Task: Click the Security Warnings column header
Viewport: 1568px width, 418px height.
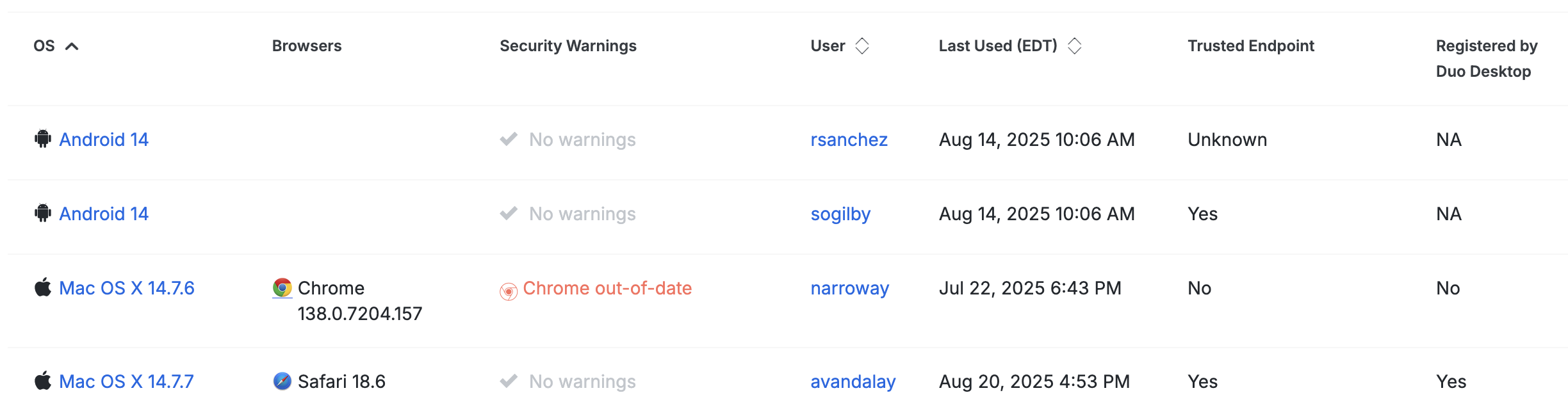Action: point(568,46)
